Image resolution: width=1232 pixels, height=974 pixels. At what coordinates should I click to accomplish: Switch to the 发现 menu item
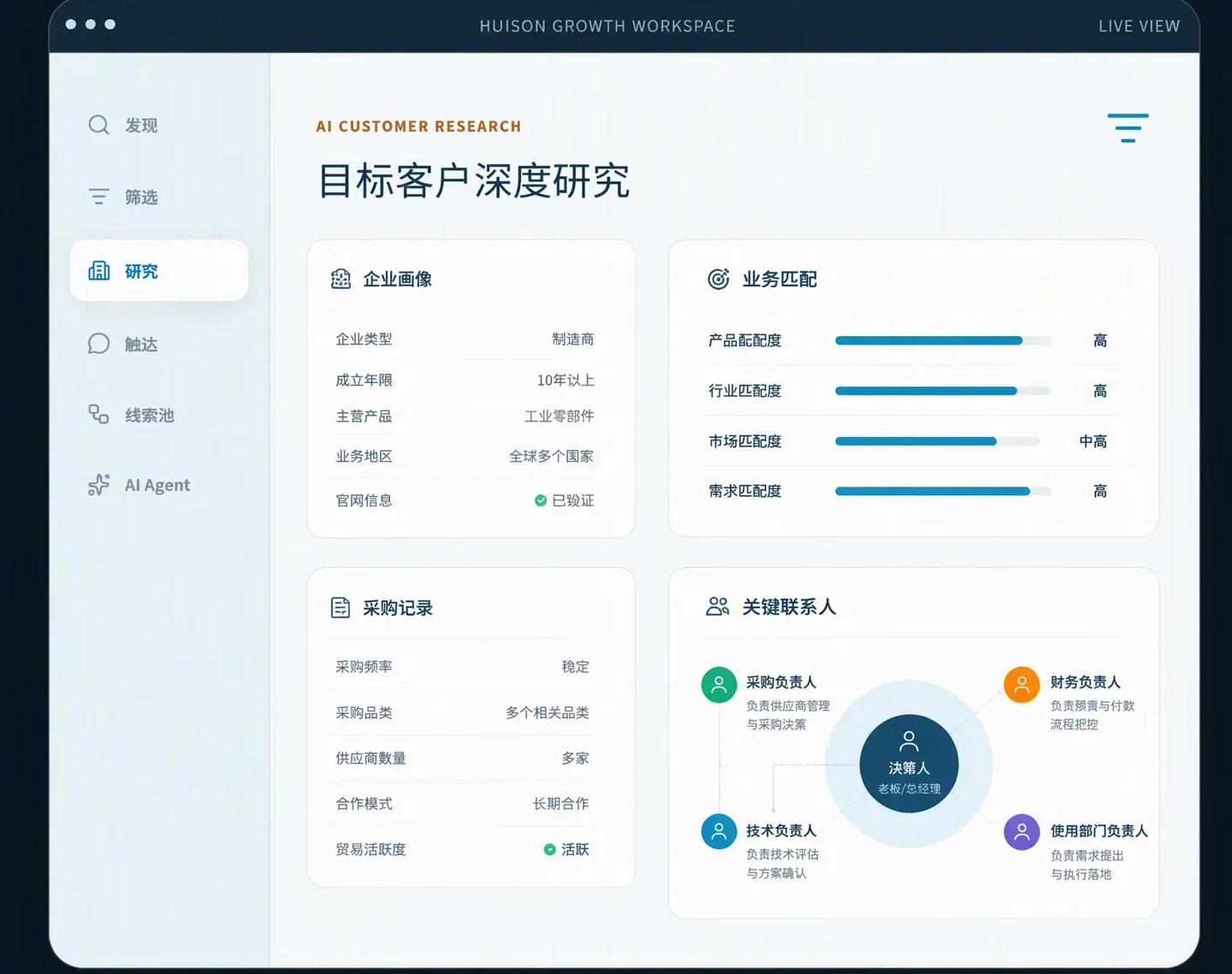(x=159, y=125)
